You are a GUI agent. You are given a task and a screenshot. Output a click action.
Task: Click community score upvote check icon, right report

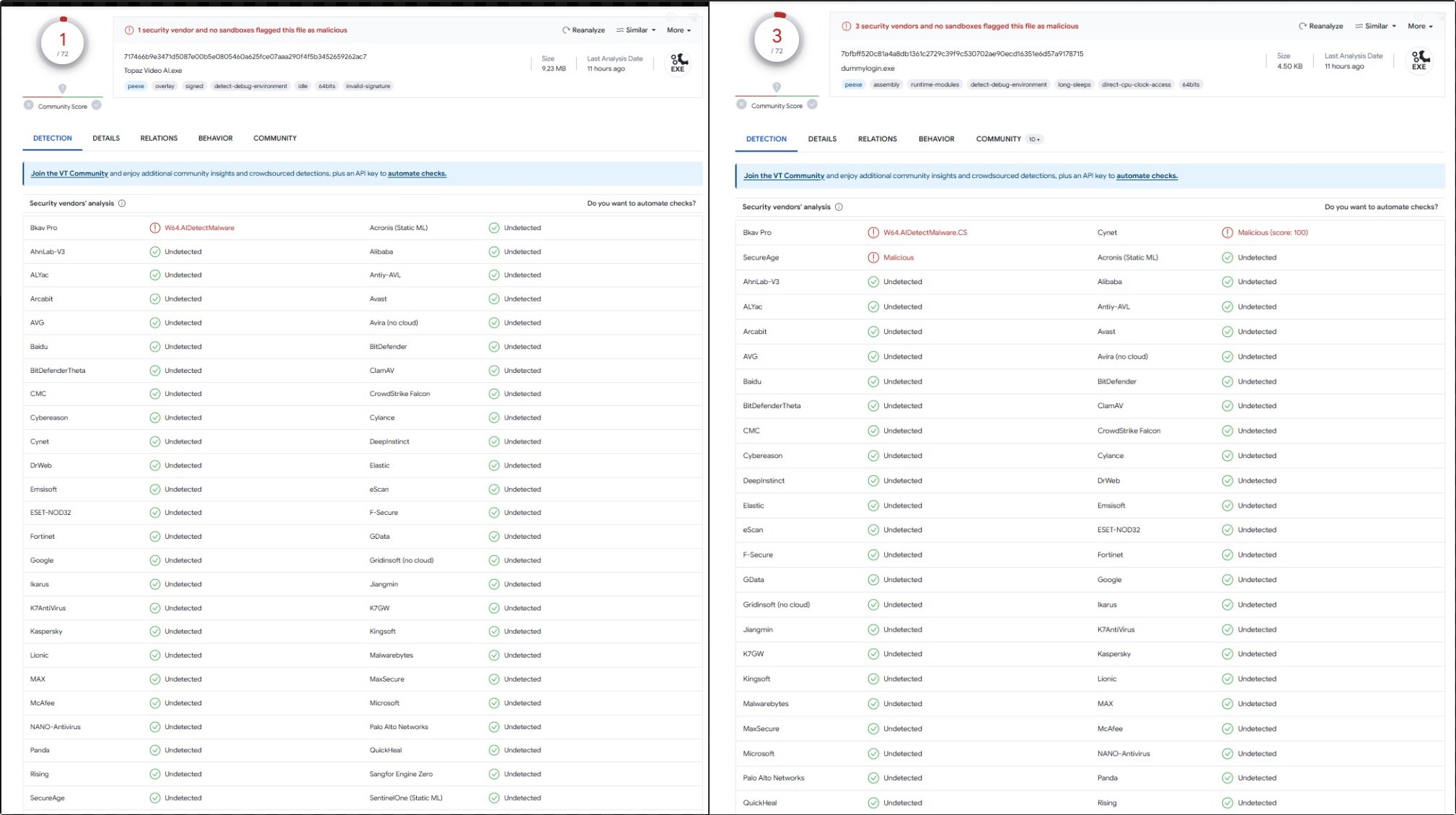click(812, 105)
